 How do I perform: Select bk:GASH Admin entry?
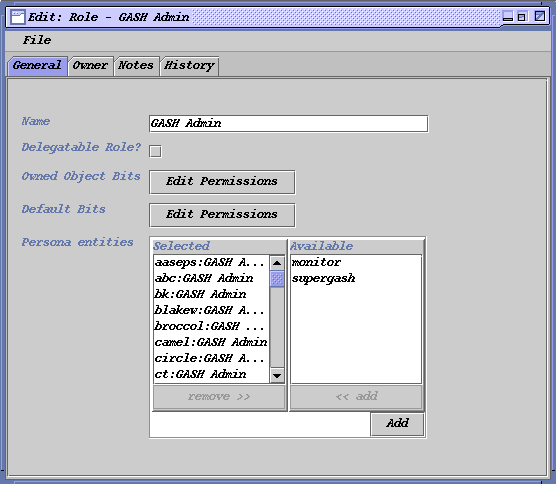[211, 294]
